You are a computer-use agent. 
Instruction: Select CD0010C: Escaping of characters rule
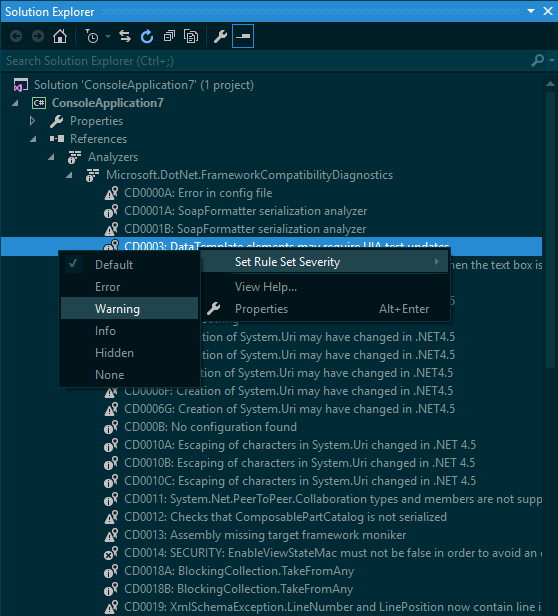tap(300, 480)
